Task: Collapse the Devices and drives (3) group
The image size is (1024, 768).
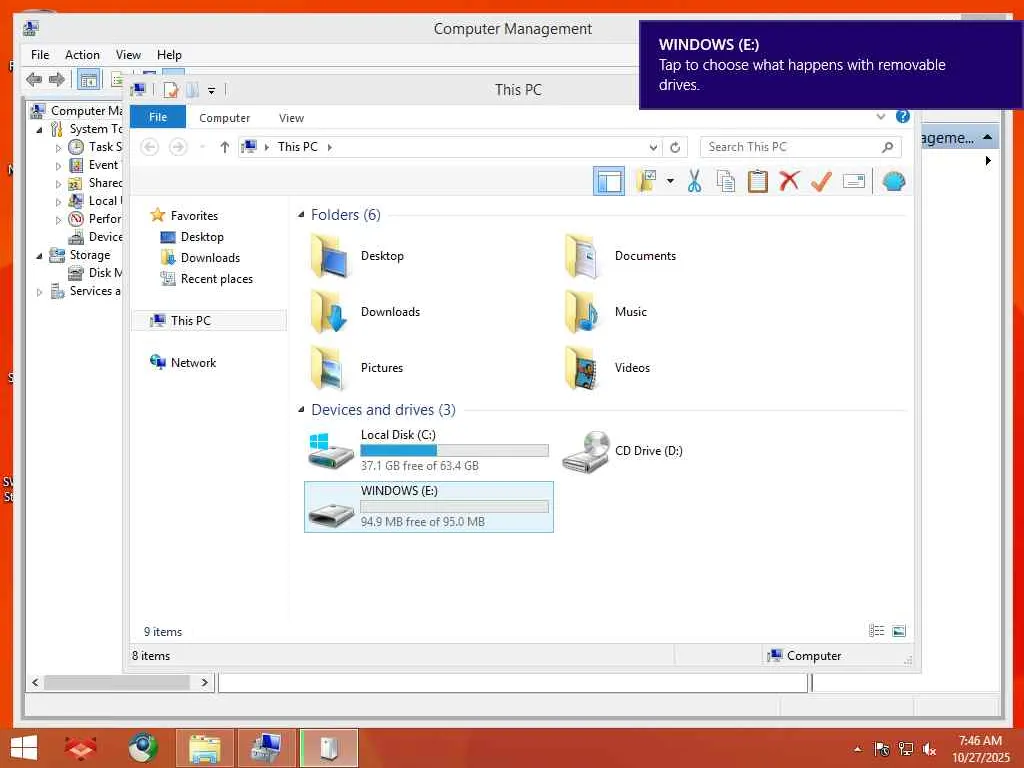Action: click(x=301, y=410)
